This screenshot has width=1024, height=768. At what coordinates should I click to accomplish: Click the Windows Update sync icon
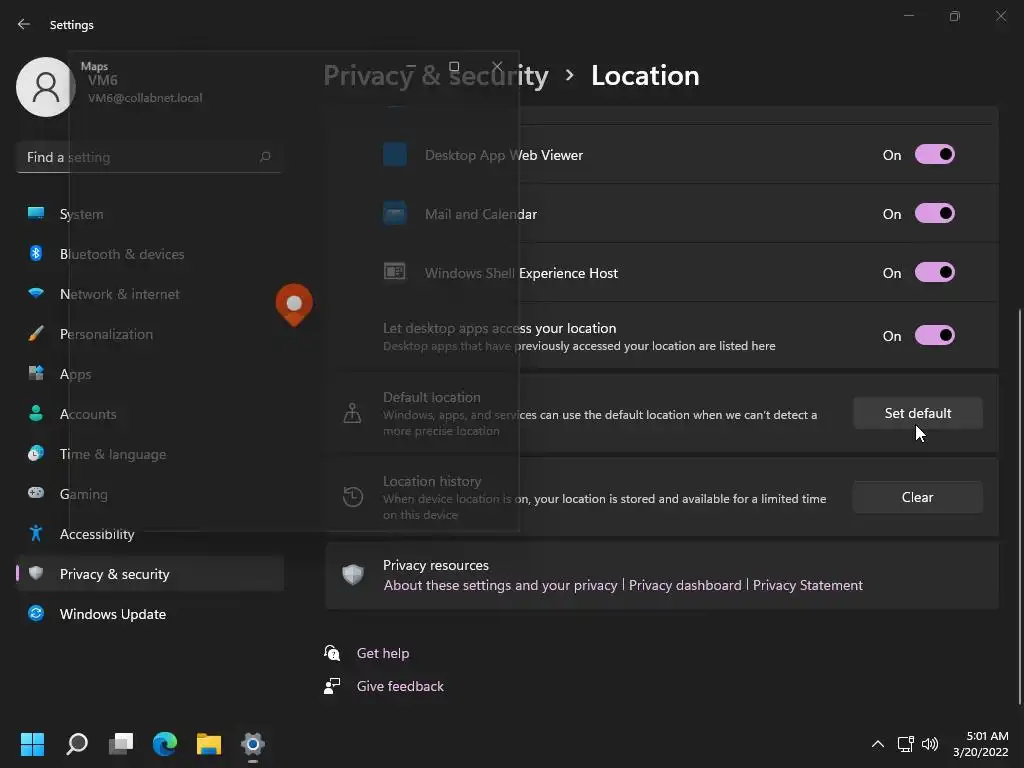pyautogui.click(x=36, y=613)
